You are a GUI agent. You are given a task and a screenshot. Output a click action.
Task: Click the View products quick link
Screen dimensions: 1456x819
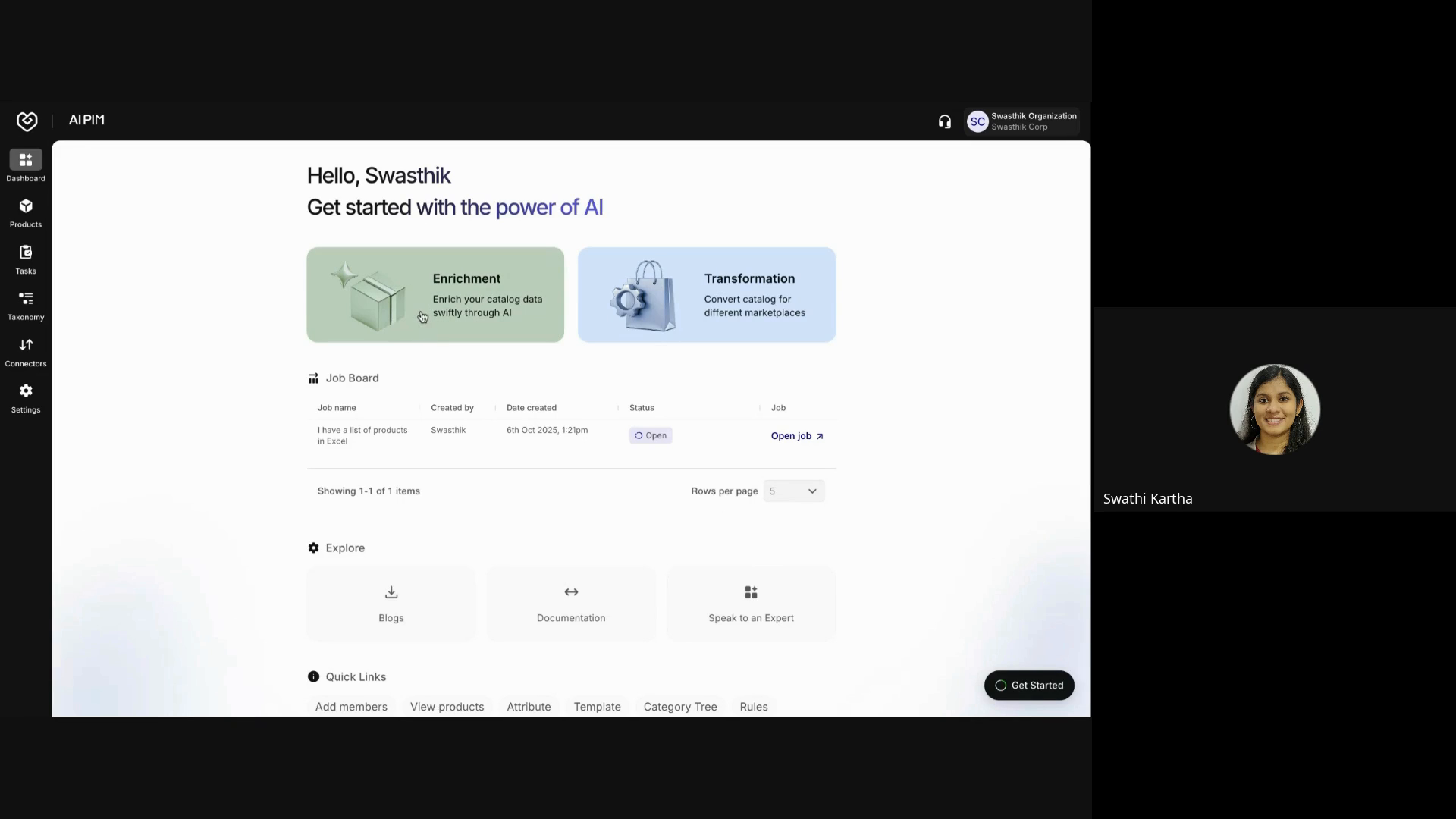click(447, 706)
